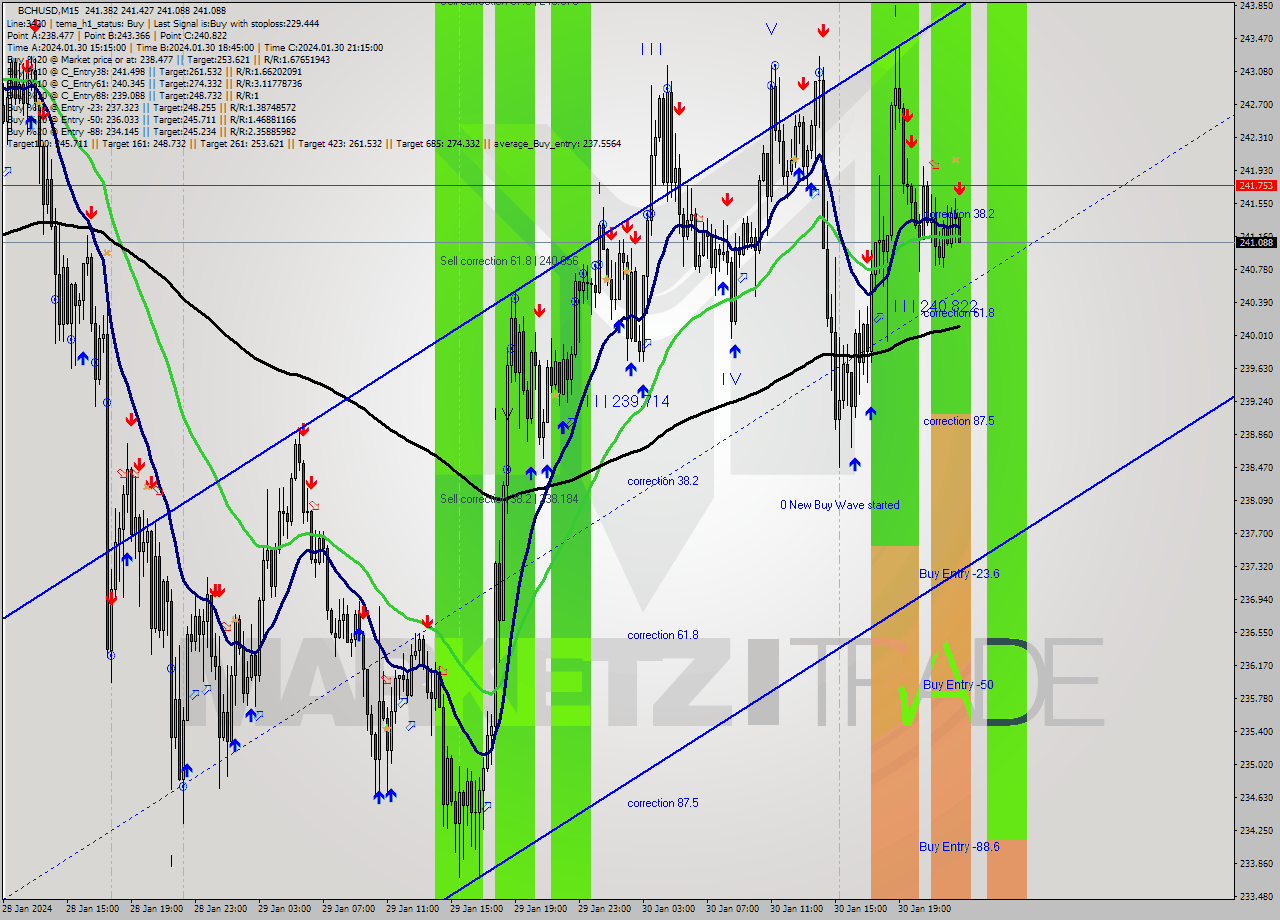Viewport: 1280px width, 920px height.
Task: Click the '29 Jan 03:00' time label
Action: tap(285, 910)
